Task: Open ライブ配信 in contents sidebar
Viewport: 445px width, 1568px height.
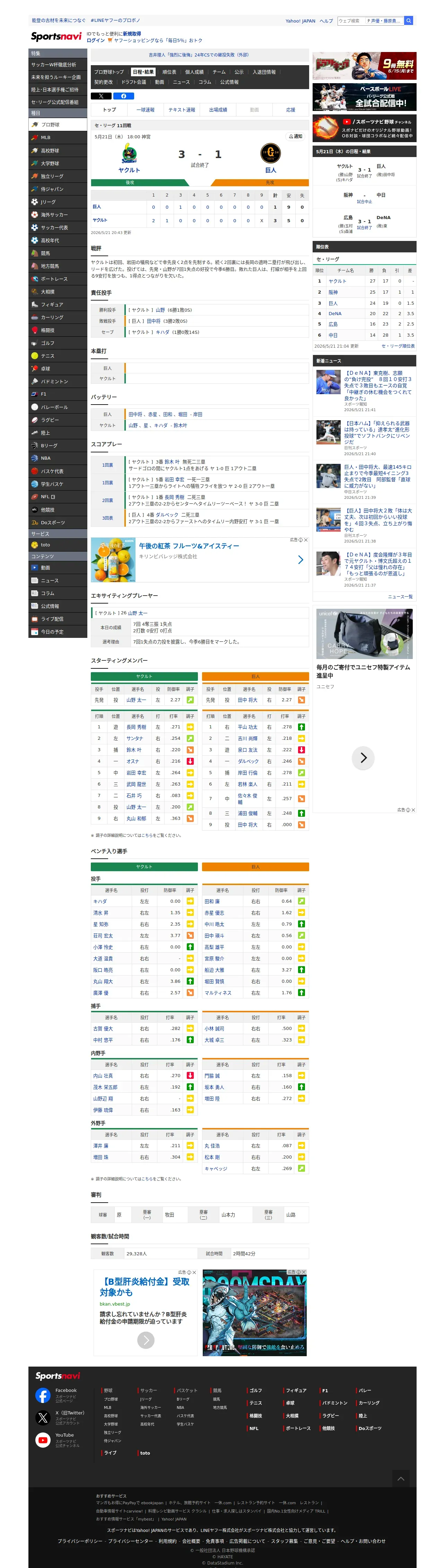Action: point(58,618)
